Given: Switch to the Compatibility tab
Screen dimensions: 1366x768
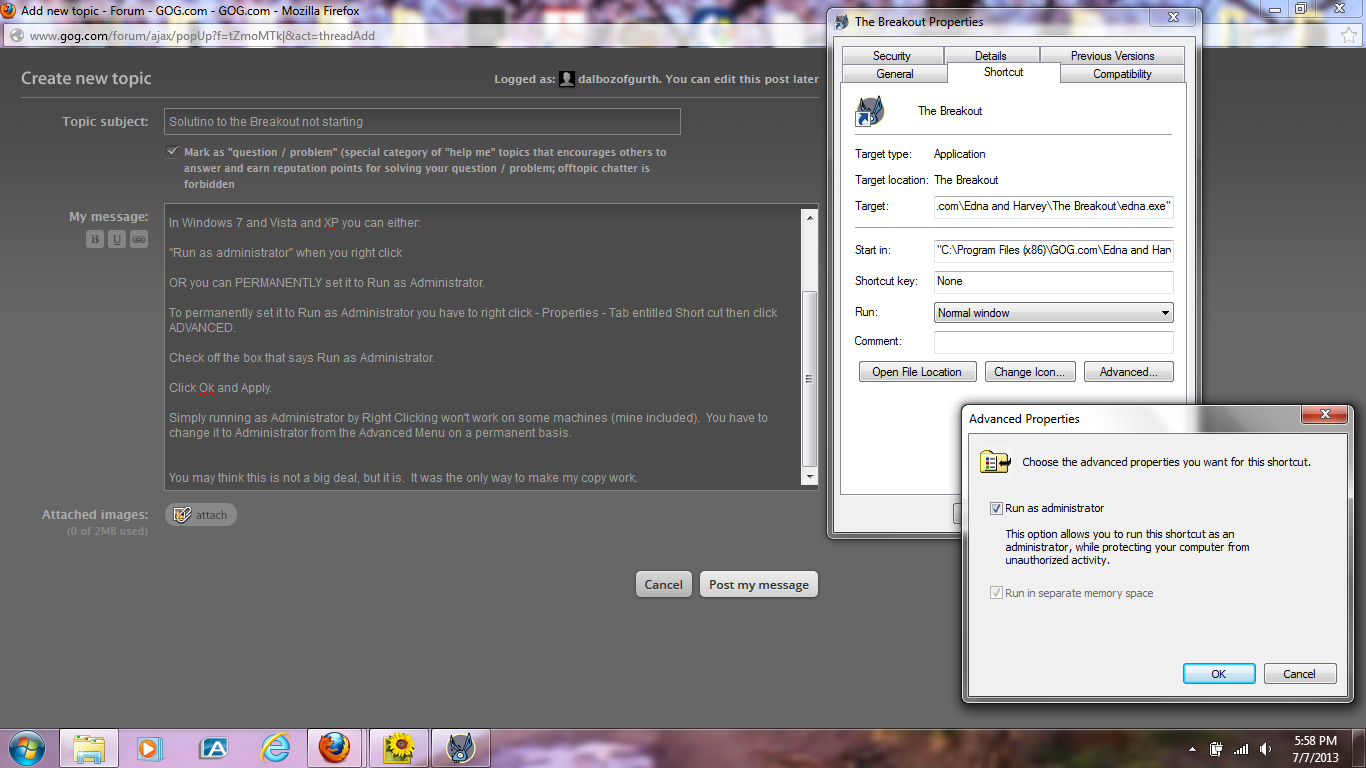Looking at the screenshot, I should [x=1122, y=74].
